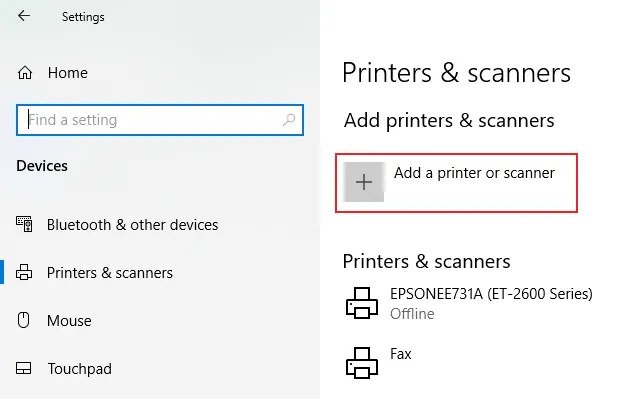This screenshot has width=622, height=399.
Task: Click the Printers & scanners sidebar icon
Action: coord(24,272)
